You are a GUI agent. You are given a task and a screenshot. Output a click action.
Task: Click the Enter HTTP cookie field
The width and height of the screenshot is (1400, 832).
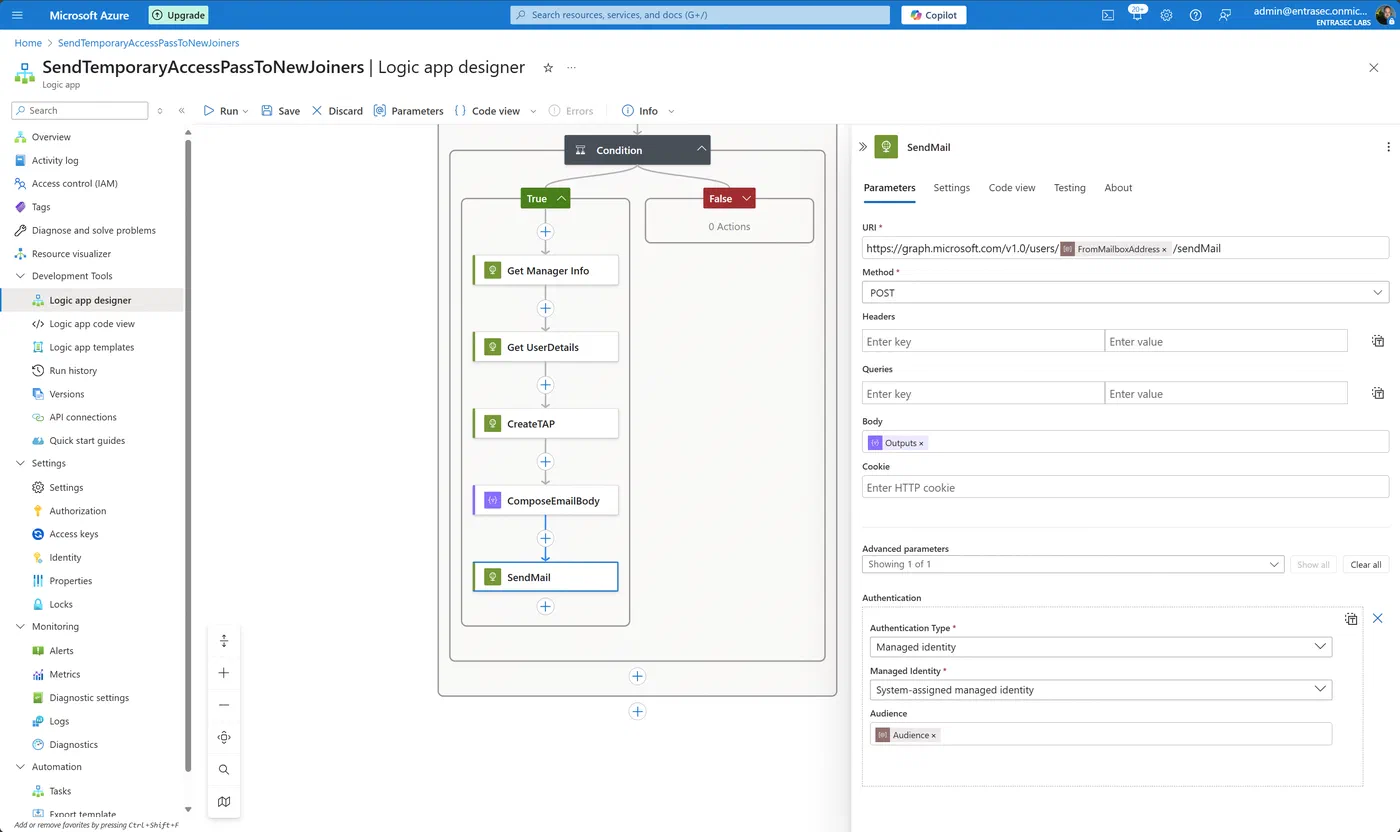[1125, 487]
